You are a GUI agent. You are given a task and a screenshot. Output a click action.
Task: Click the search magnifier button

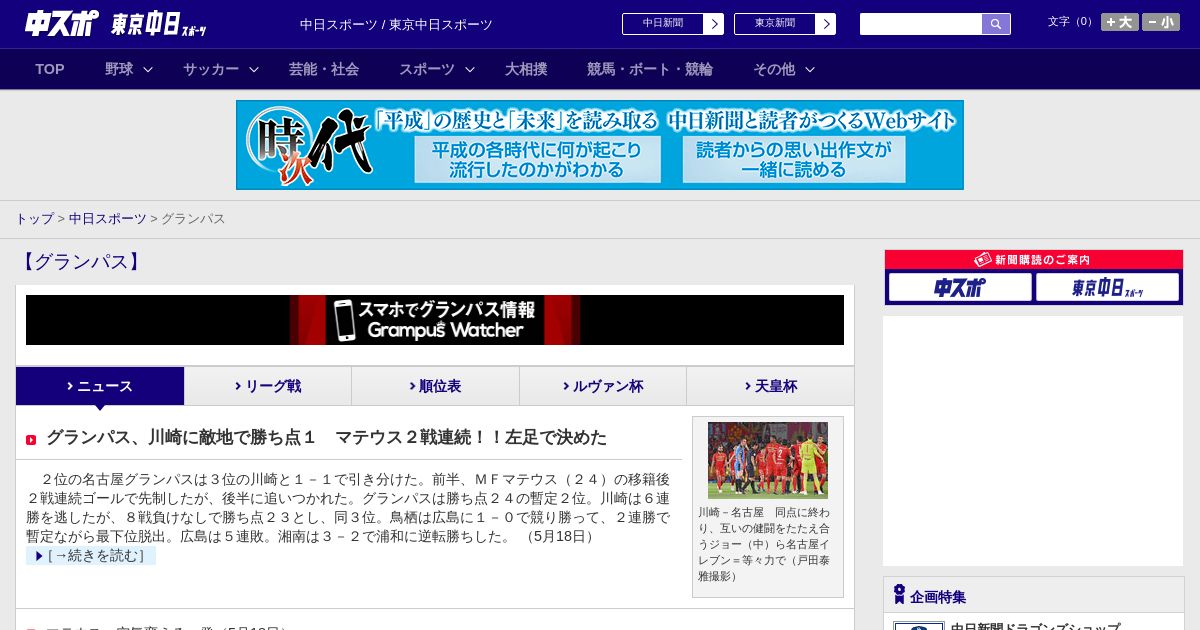pyautogui.click(x=996, y=24)
